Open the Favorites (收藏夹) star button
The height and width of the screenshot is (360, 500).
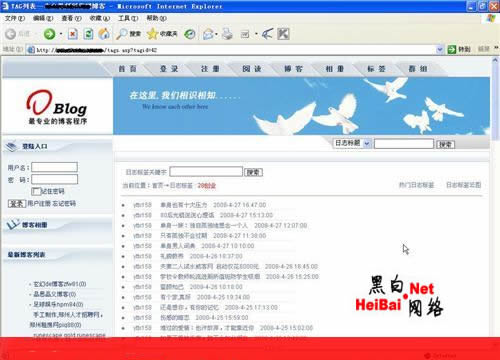coord(162,34)
